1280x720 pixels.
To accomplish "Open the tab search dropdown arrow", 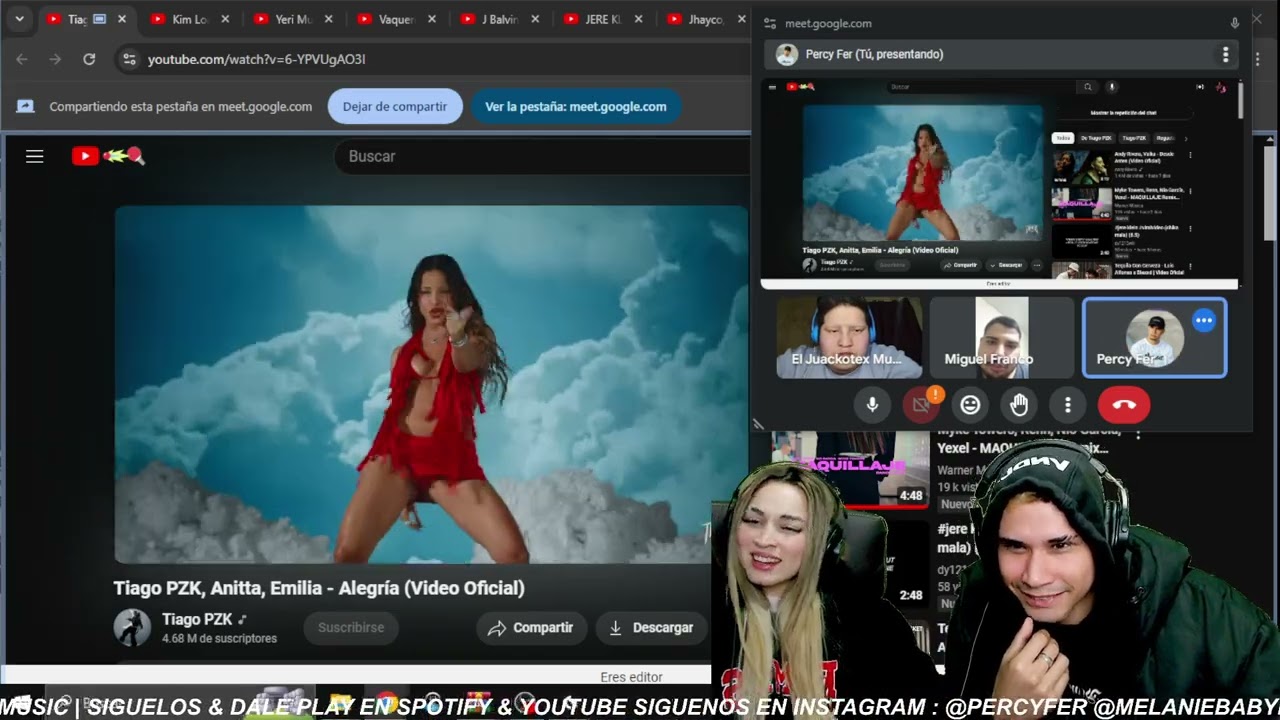I will (x=19, y=19).
